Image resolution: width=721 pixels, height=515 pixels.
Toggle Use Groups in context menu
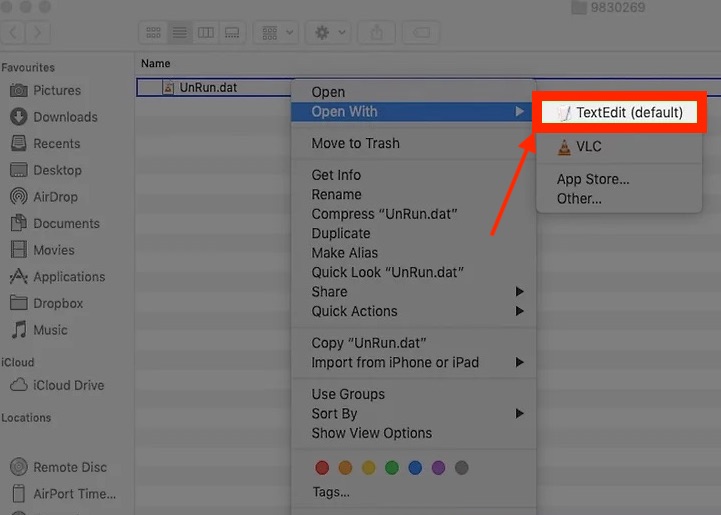(x=413, y=395)
